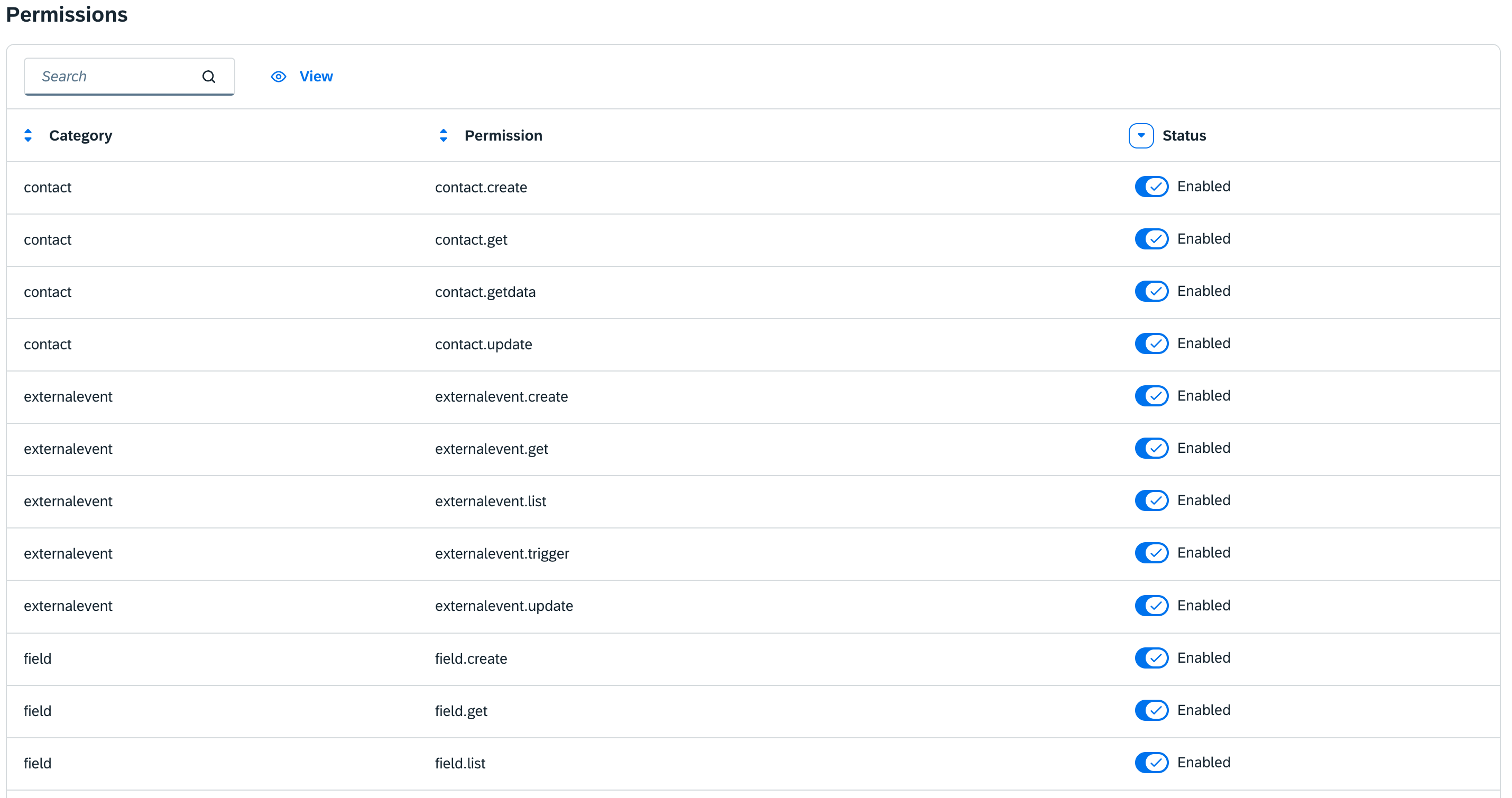
Task: Toggle externalevent.update permission off
Action: tap(1151, 606)
